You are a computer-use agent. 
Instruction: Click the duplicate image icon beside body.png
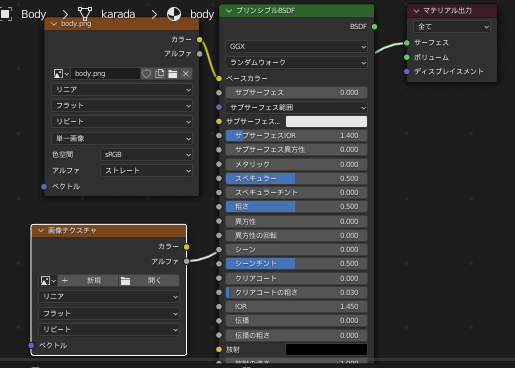point(160,74)
